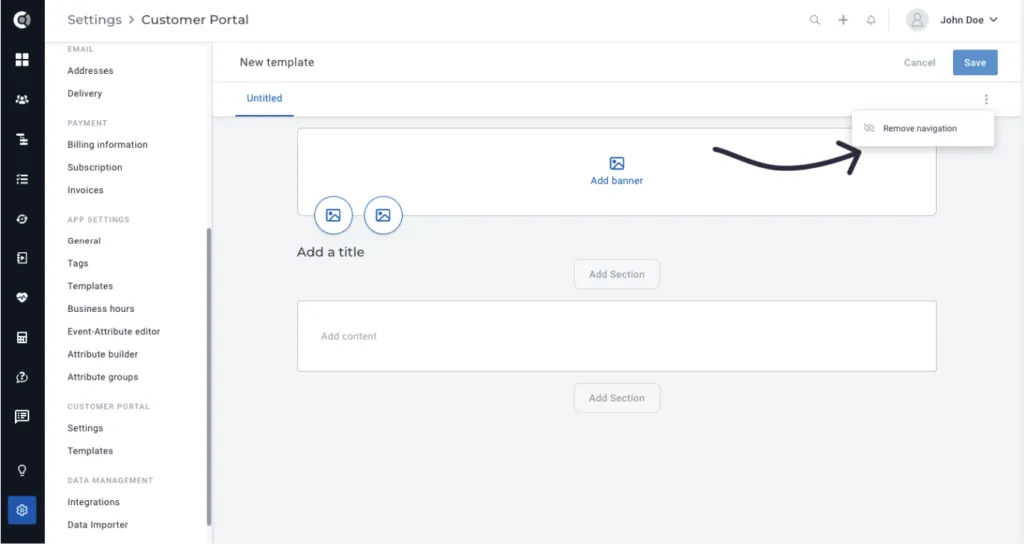Open the settings gear icon
1024x544 pixels.
coord(22,510)
